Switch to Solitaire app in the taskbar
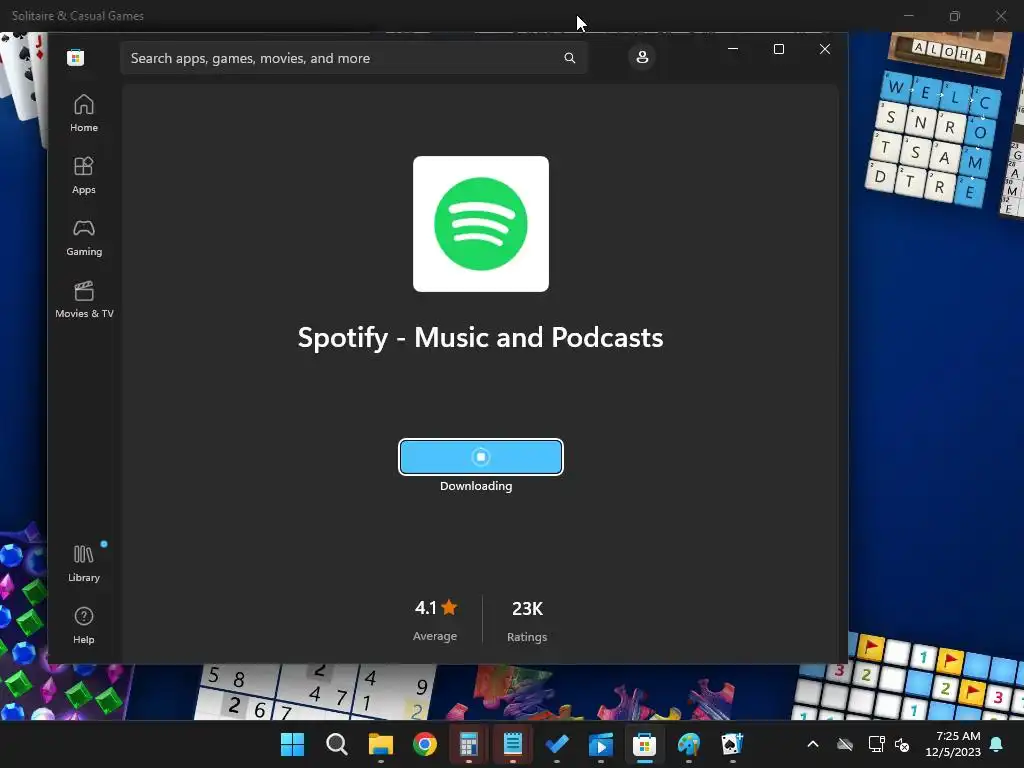 click(x=732, y=744)
